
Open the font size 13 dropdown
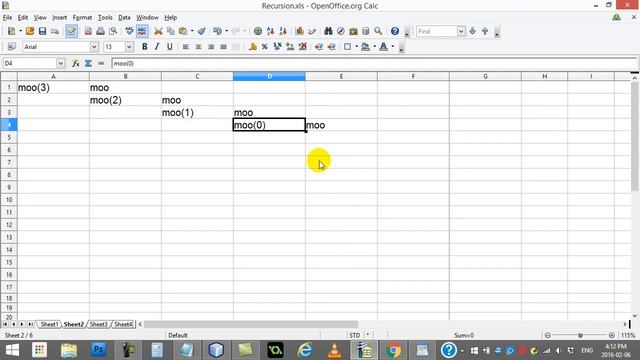[x=129, y=47]
